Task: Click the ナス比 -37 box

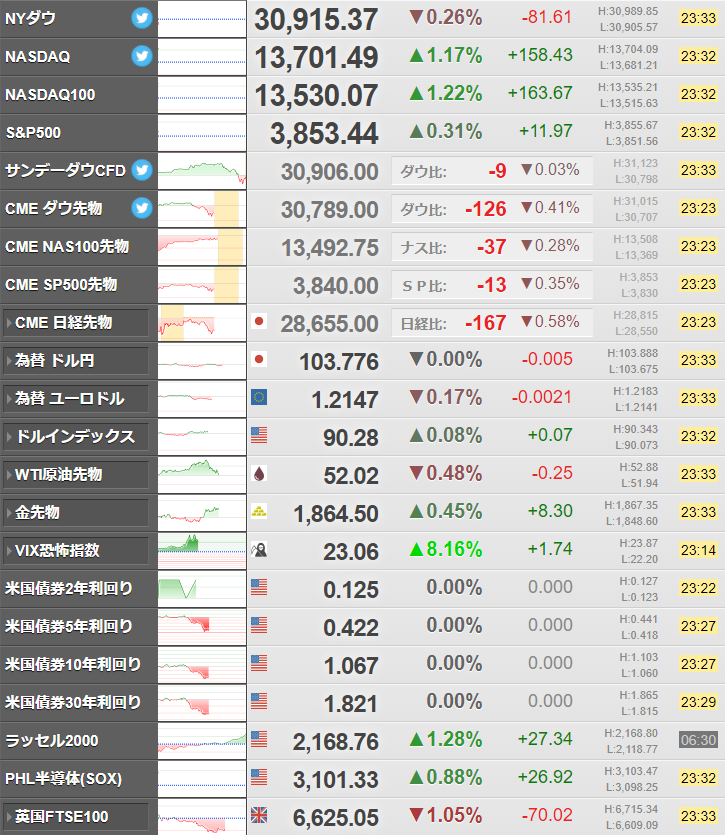Action: click(x=492, y=247)
